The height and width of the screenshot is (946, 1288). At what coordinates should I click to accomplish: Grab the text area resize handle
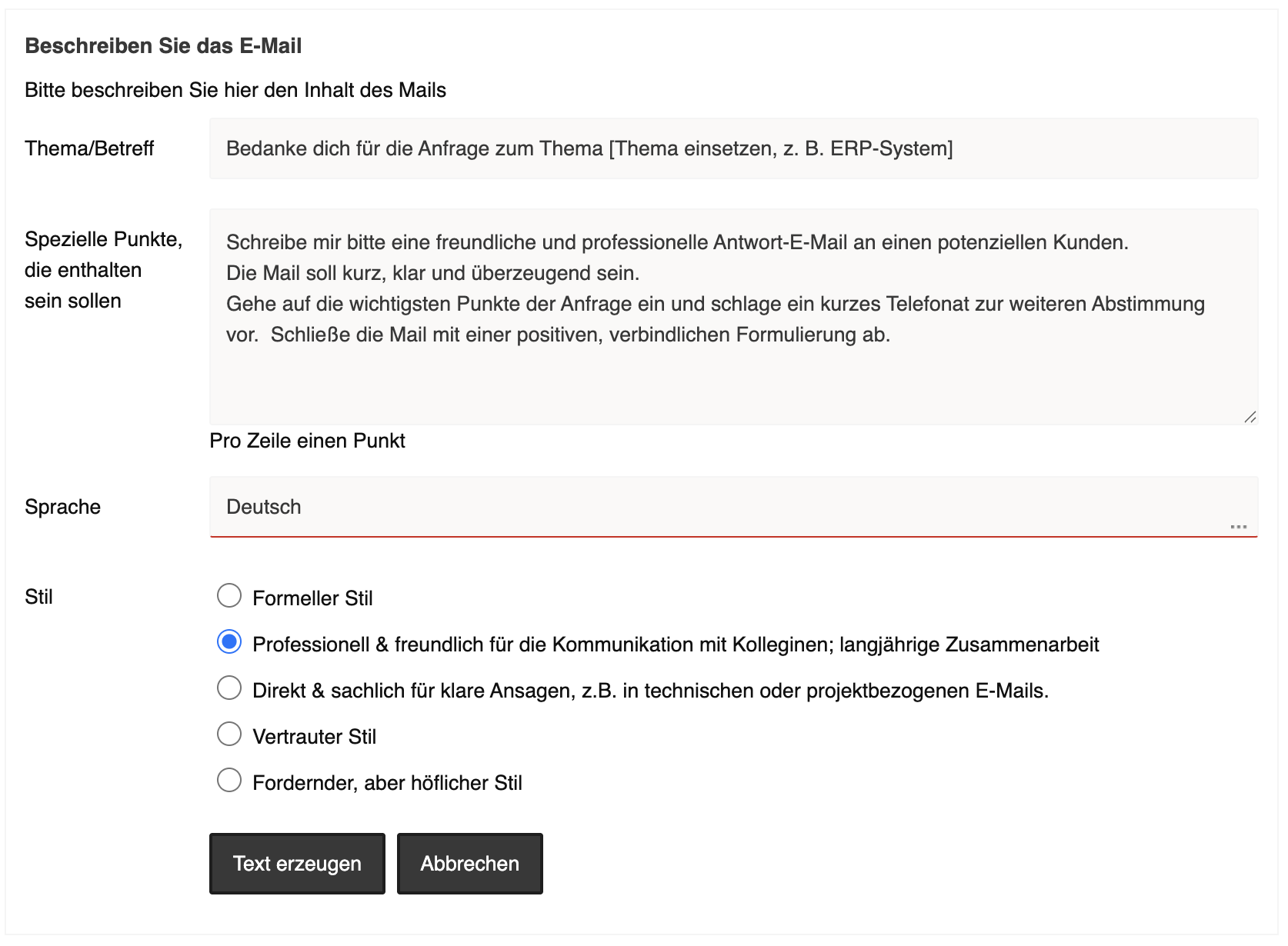coord(1250,417)
